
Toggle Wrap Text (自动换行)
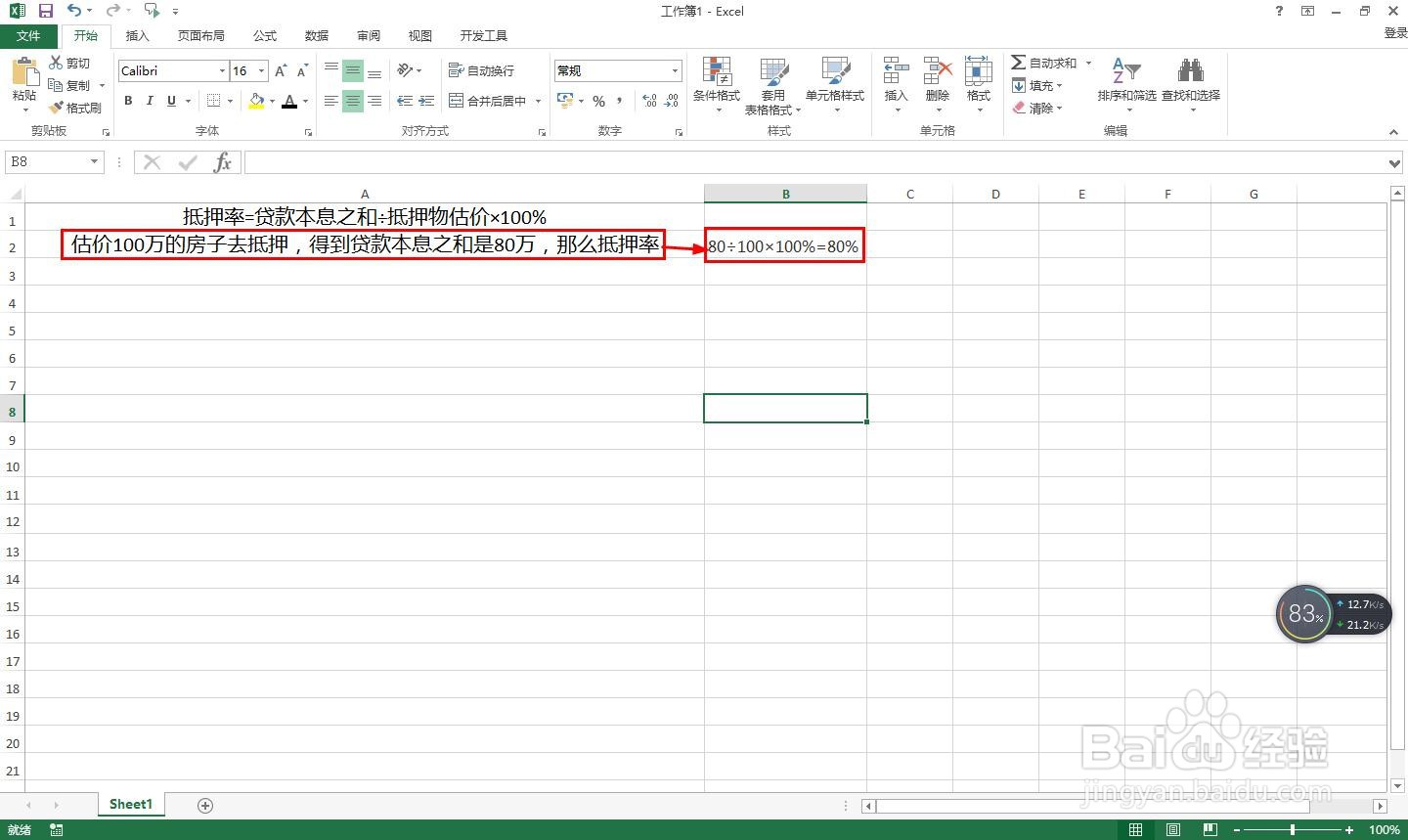(481, 70)
